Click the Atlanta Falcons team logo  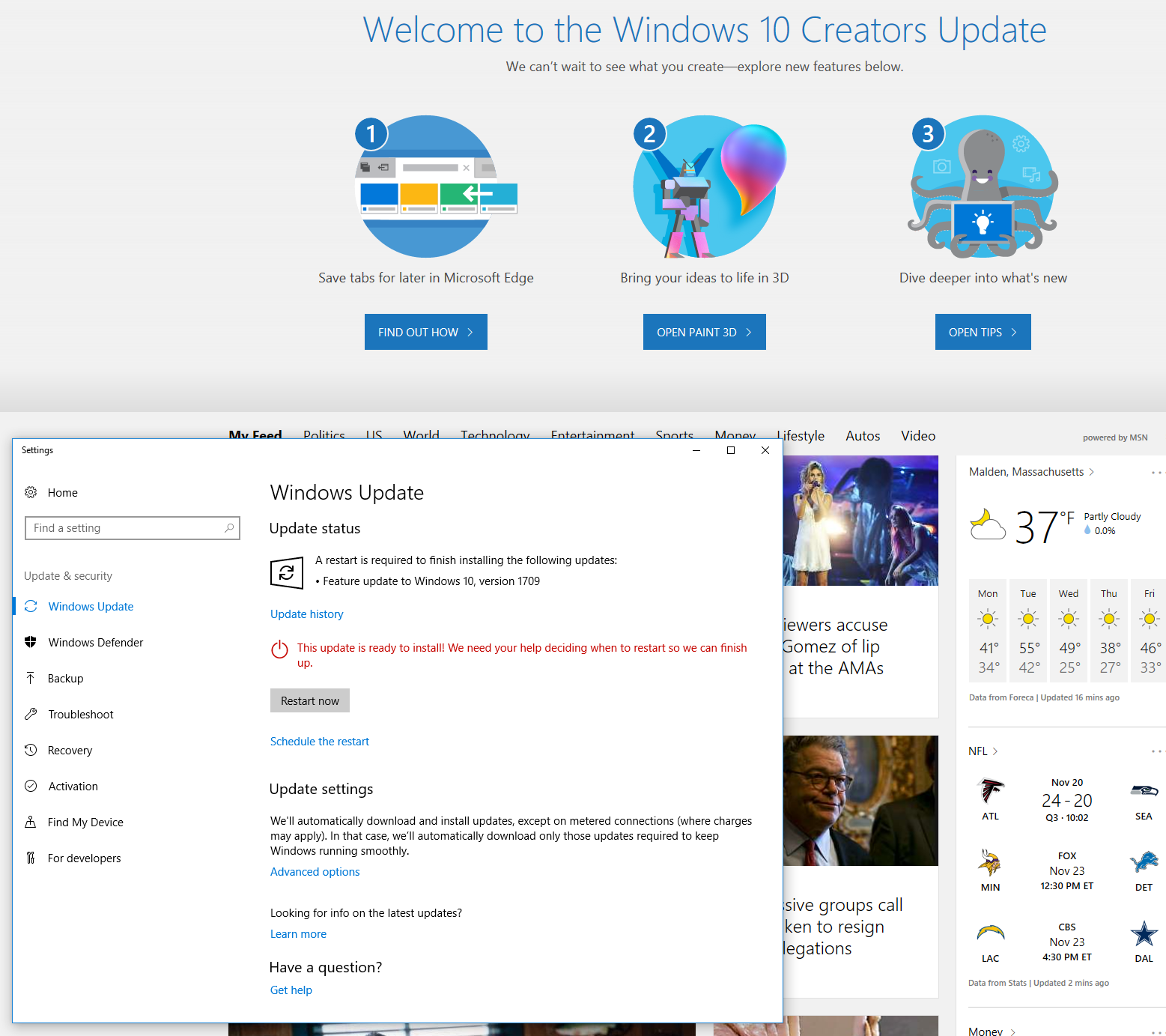991,792
